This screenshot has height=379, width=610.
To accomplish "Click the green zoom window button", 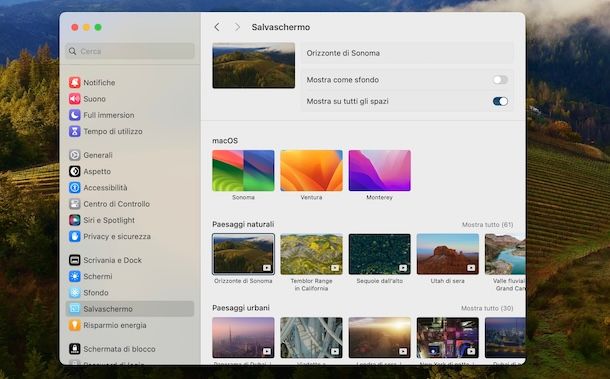I will coord(98,27).
